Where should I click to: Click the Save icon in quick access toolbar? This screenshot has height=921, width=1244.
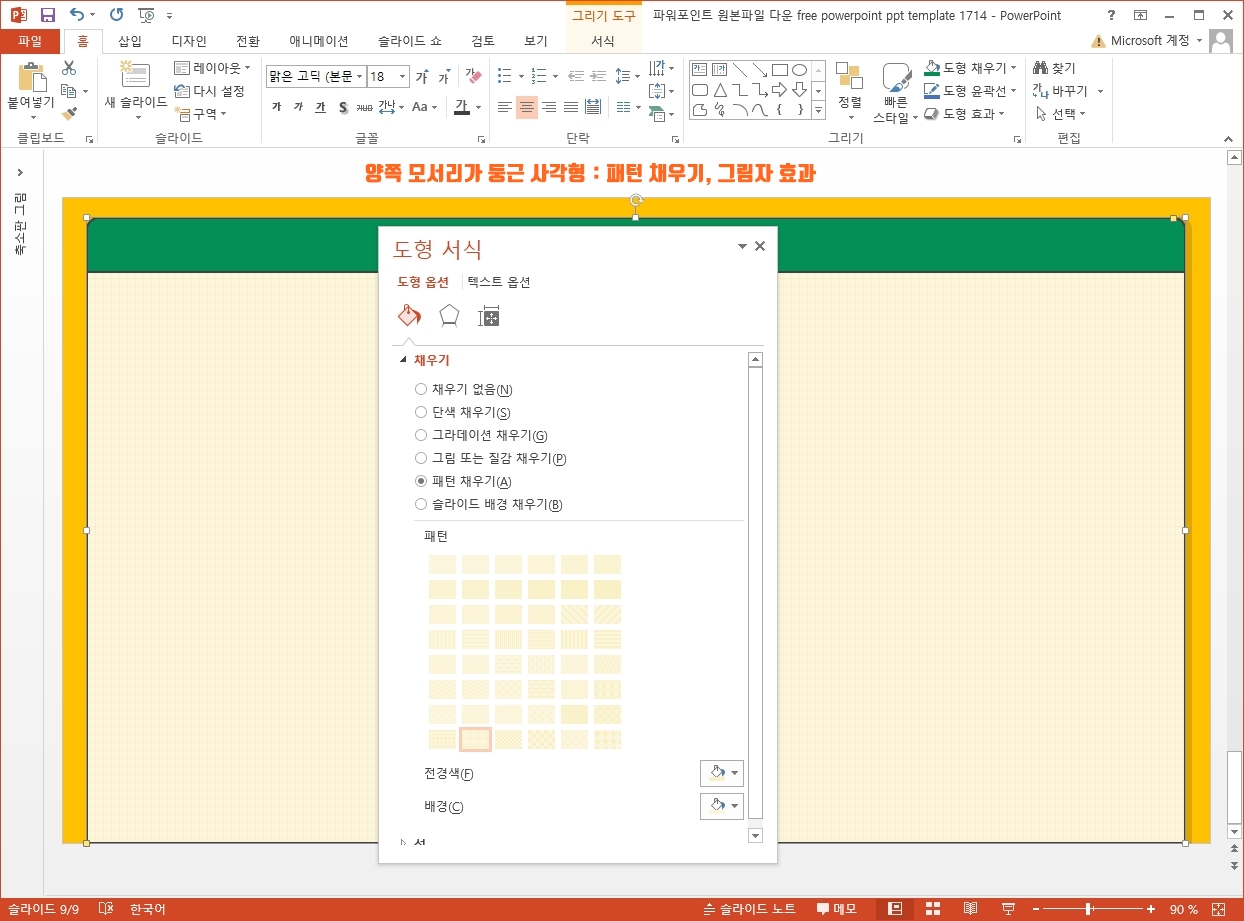click(47, 15)
